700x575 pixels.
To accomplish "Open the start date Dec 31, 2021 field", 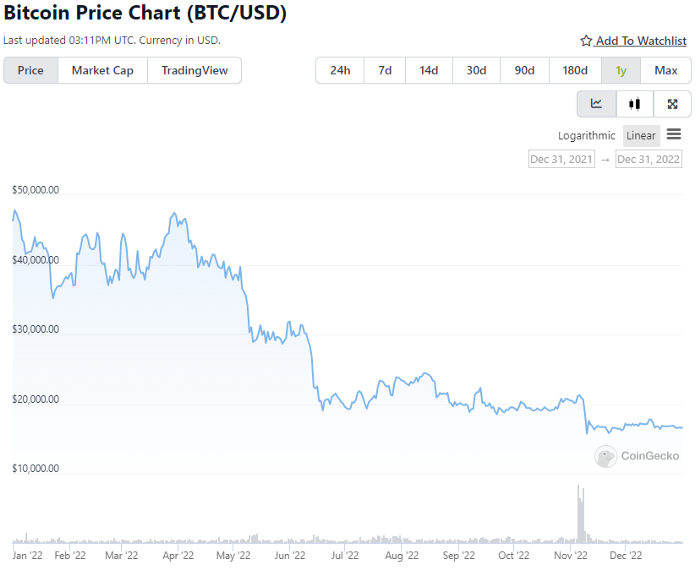I will click(x=561, y=159).
